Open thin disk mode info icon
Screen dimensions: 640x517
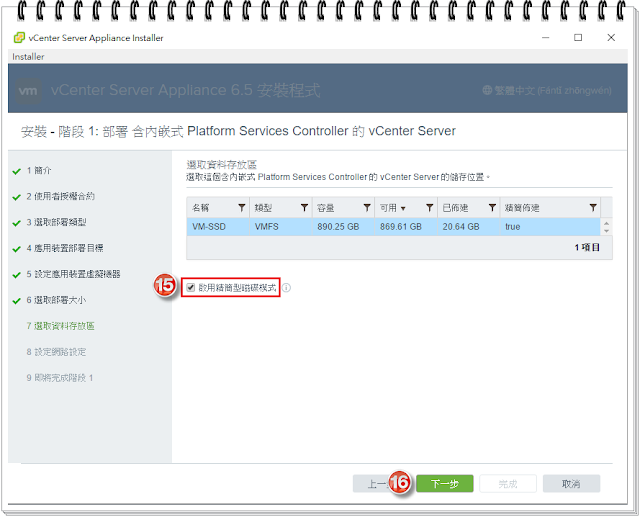(287, 288)
